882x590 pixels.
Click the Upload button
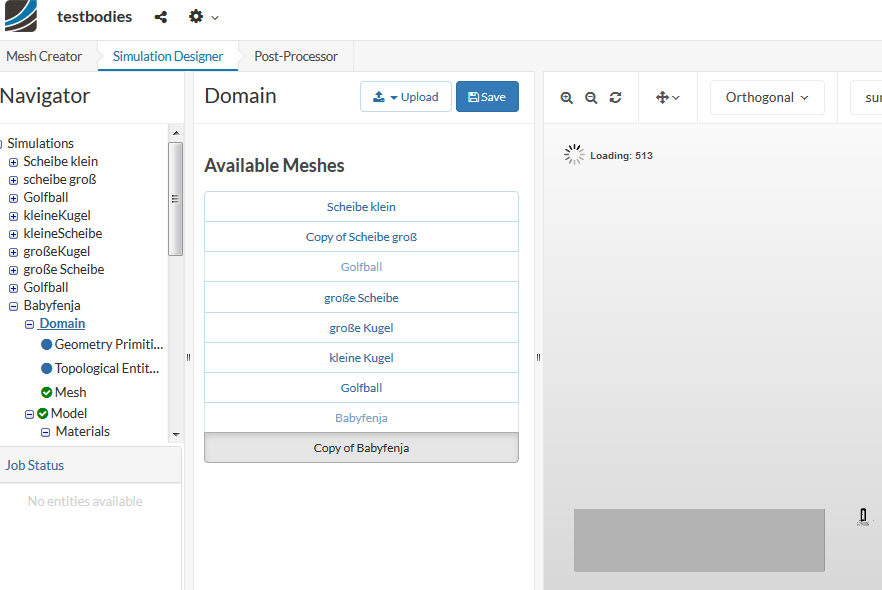click(x=406, y=97)
